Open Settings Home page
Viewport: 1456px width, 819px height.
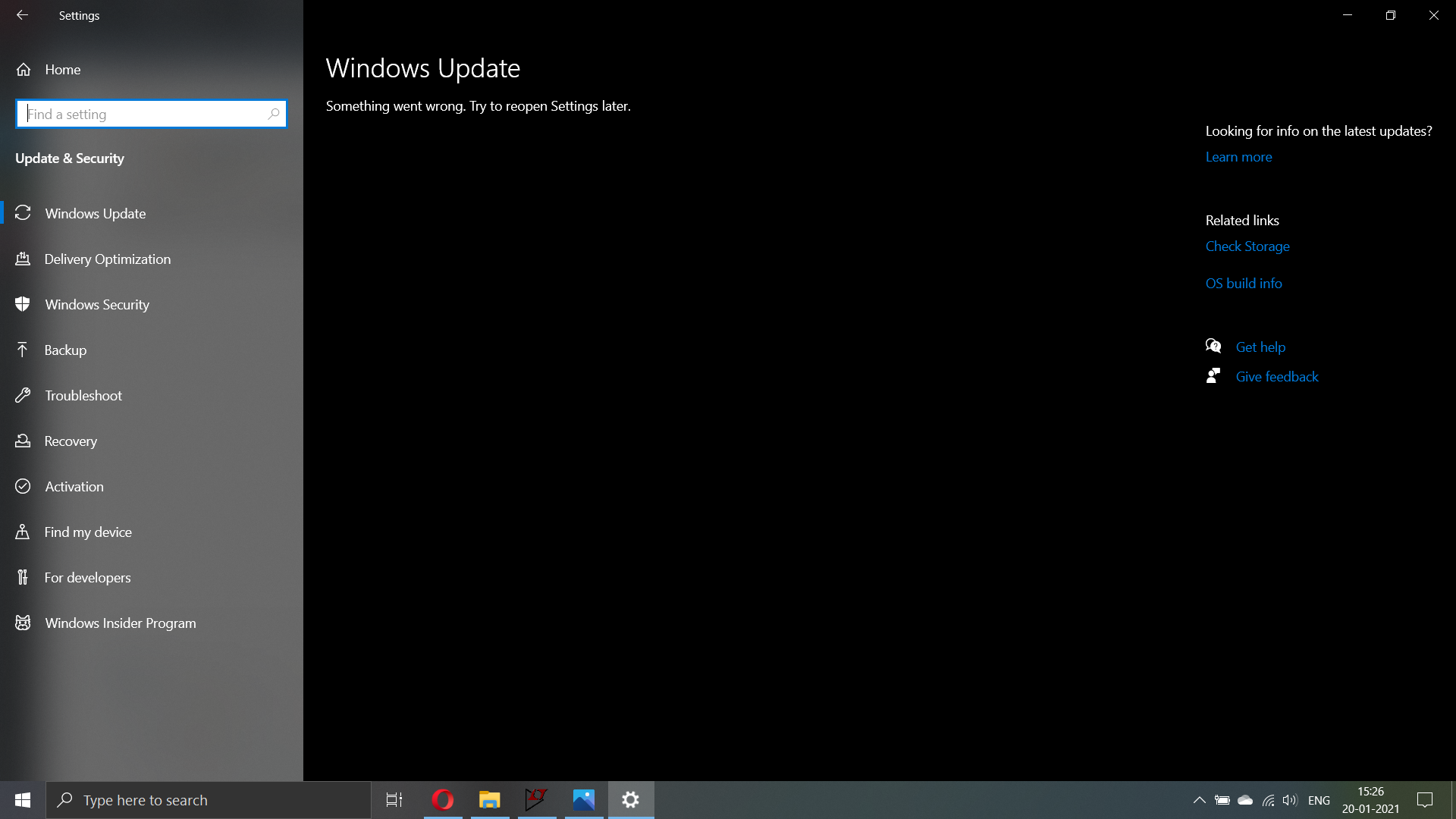point(152,70)
